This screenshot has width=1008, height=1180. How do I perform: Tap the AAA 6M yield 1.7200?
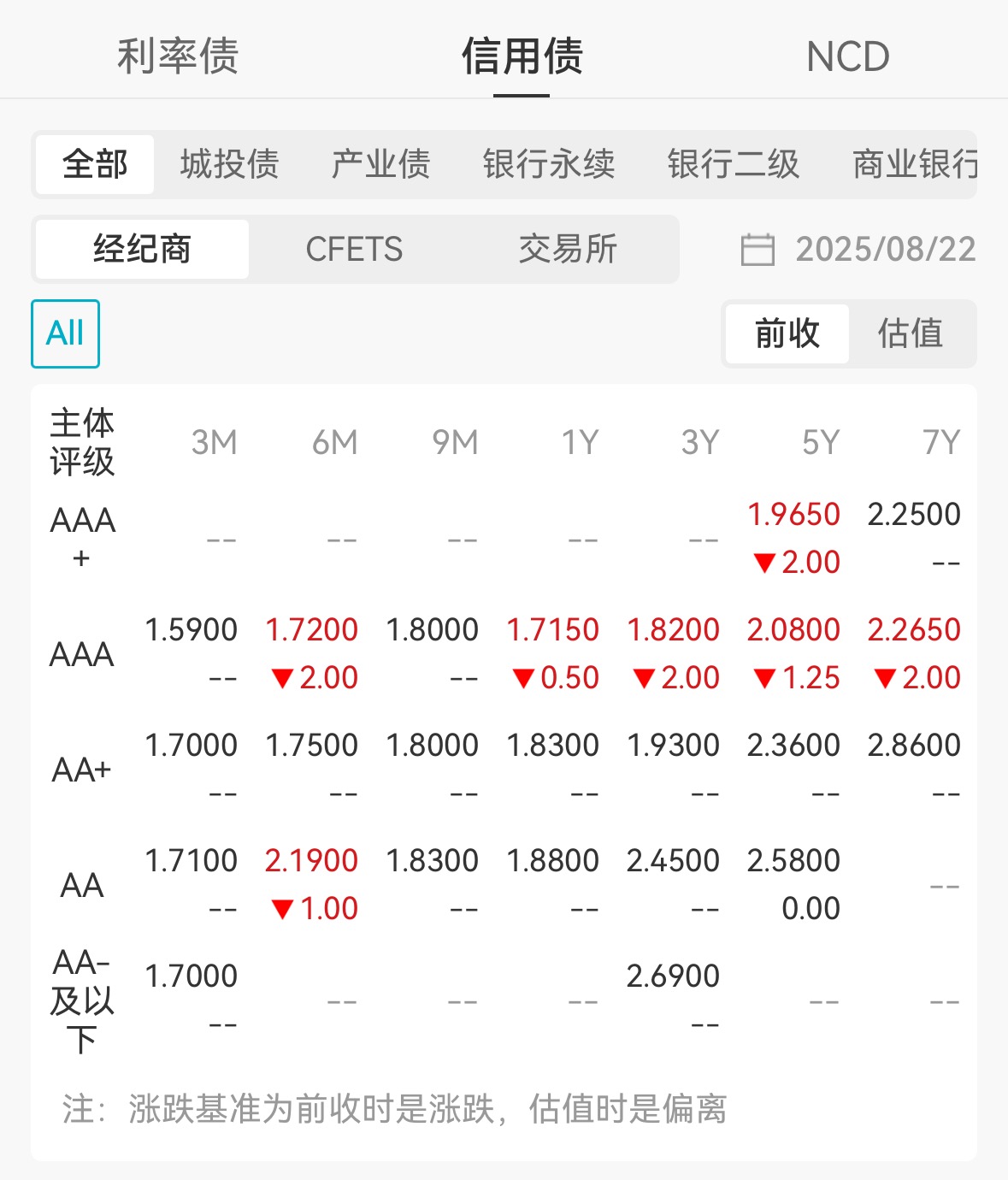tap(311, 629)
